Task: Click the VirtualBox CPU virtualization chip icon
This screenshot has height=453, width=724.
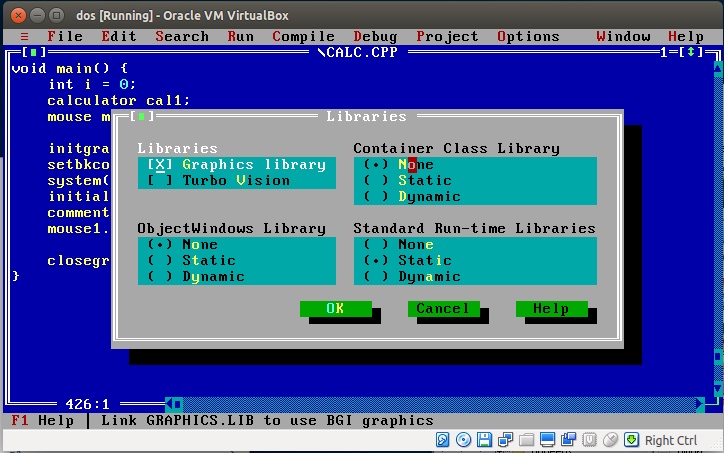Action: coord(589,439)
